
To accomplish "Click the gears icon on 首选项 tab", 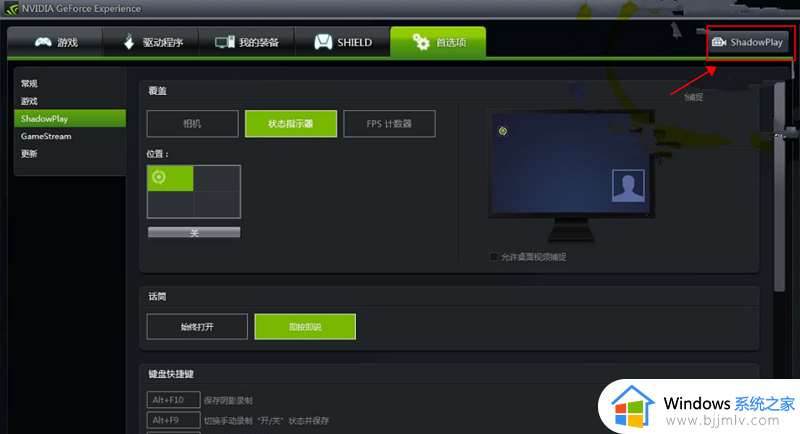I will tap(421, 42).
